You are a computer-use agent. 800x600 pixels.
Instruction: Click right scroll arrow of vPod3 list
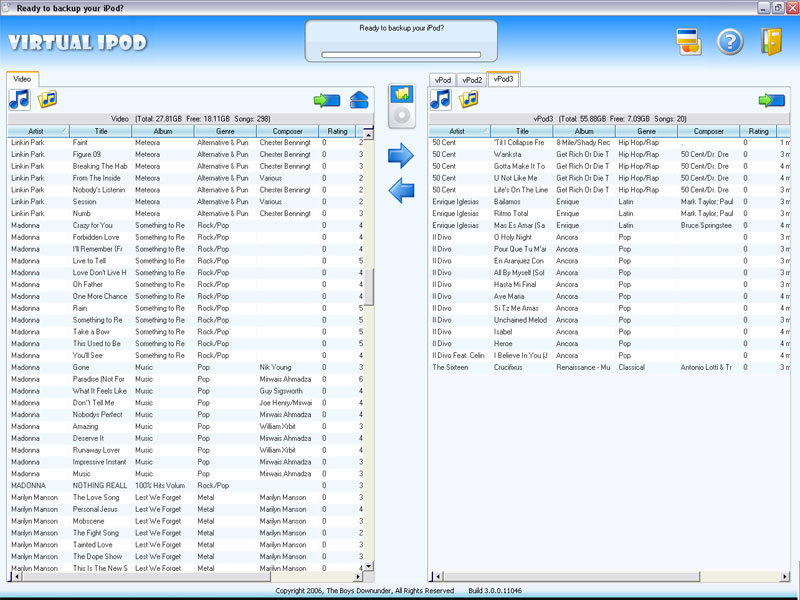pyautogui.click(x=785, y=577)
